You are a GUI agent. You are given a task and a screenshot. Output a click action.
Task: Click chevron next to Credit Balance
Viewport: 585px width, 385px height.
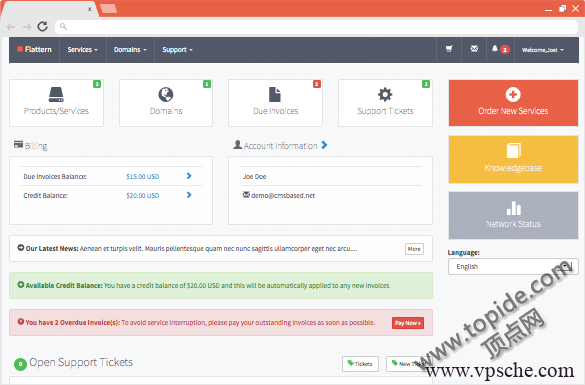[189, 195]
